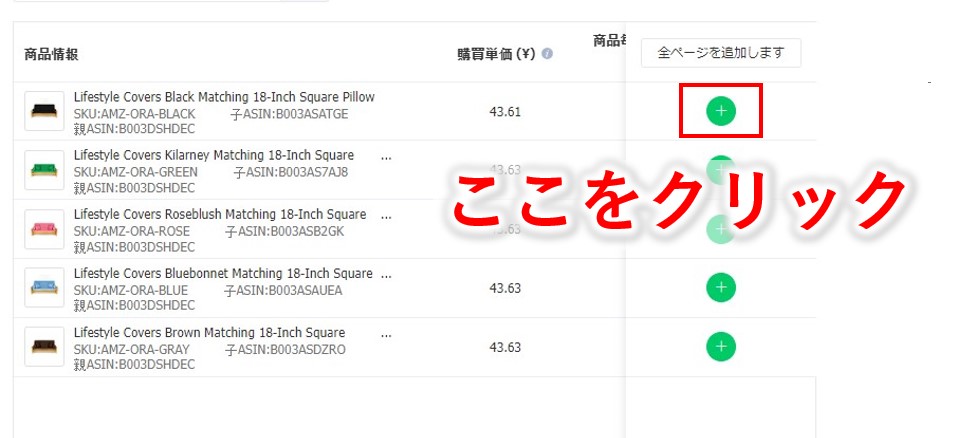Viewport: 964px width, 438px height.
Task: Expand the truncated Kilarney title ellipsis
Action: click(386, 157)
